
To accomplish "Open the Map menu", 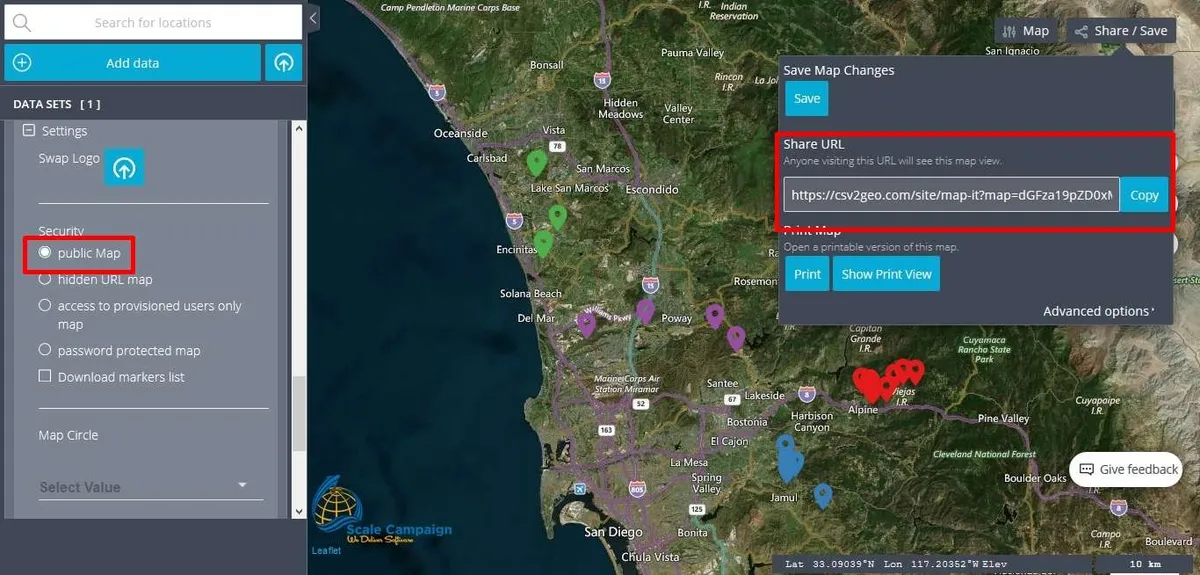I will (1025, 31).
